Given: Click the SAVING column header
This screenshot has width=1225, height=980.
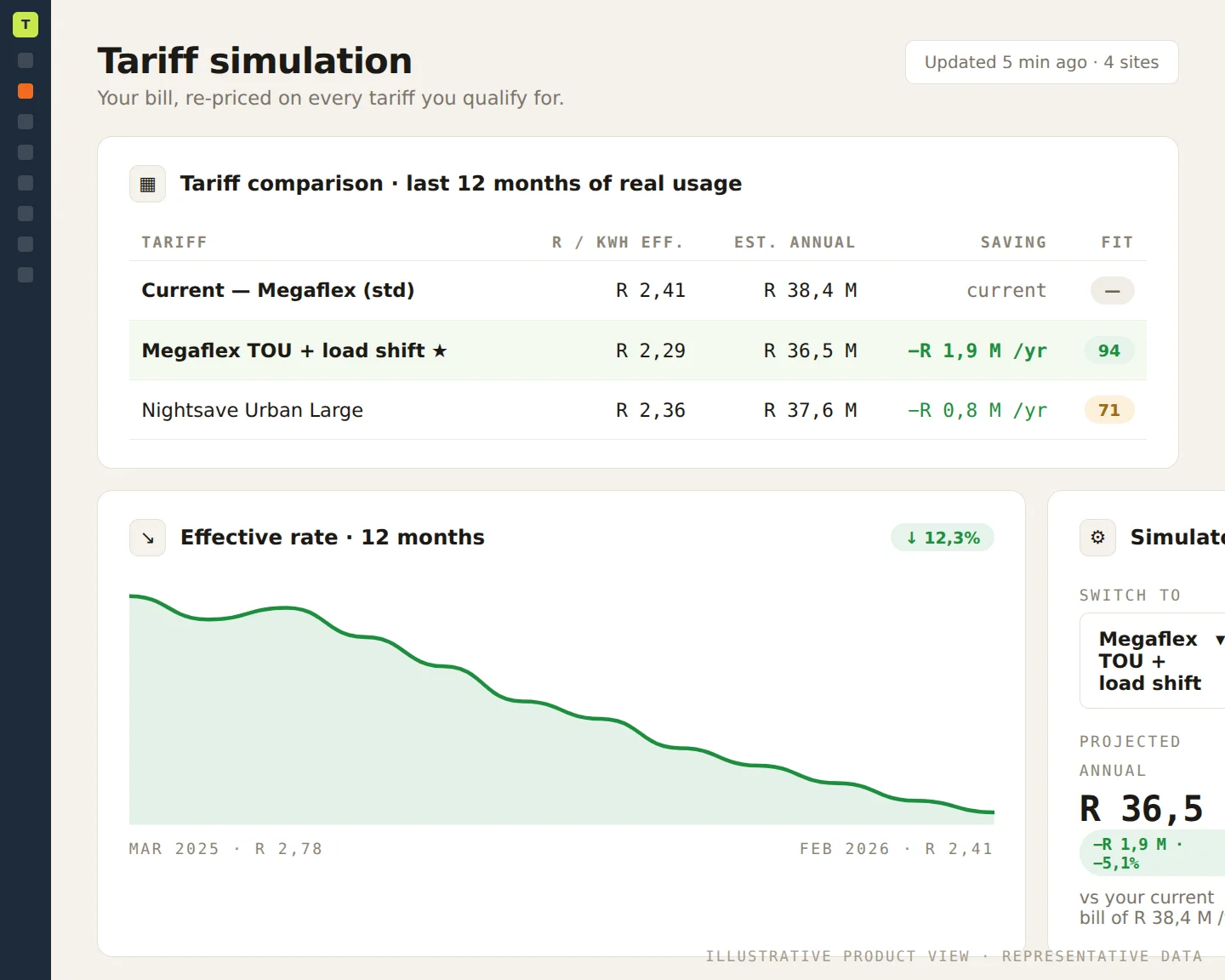Looking at the screenshot, I should (1013, 242).
